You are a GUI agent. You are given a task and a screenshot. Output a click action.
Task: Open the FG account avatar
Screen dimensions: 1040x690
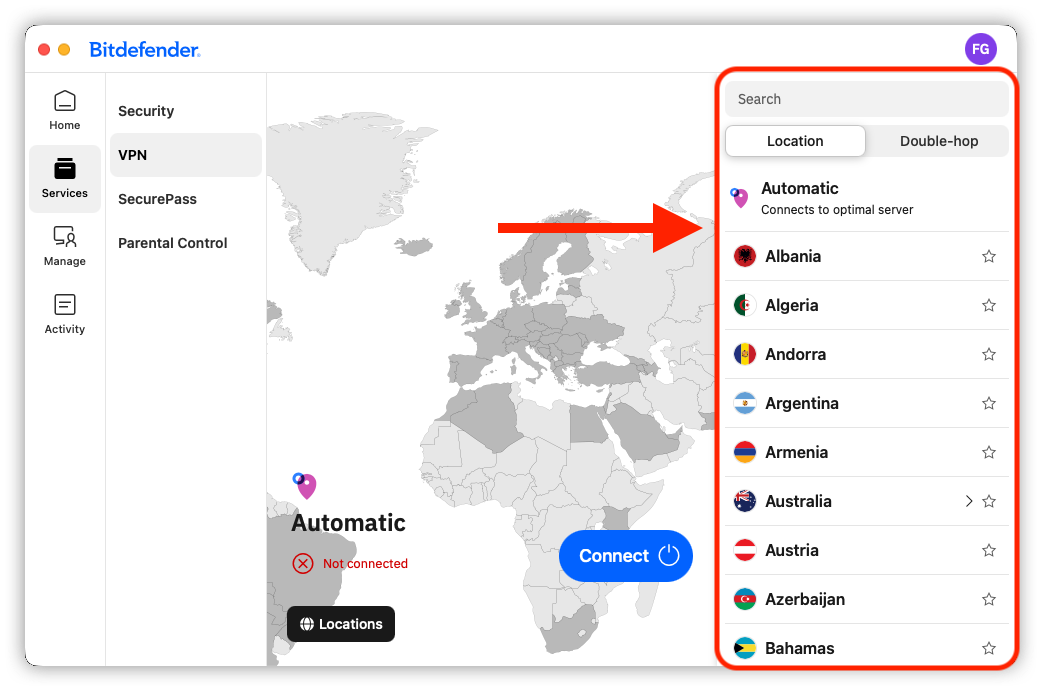point(980,49)
